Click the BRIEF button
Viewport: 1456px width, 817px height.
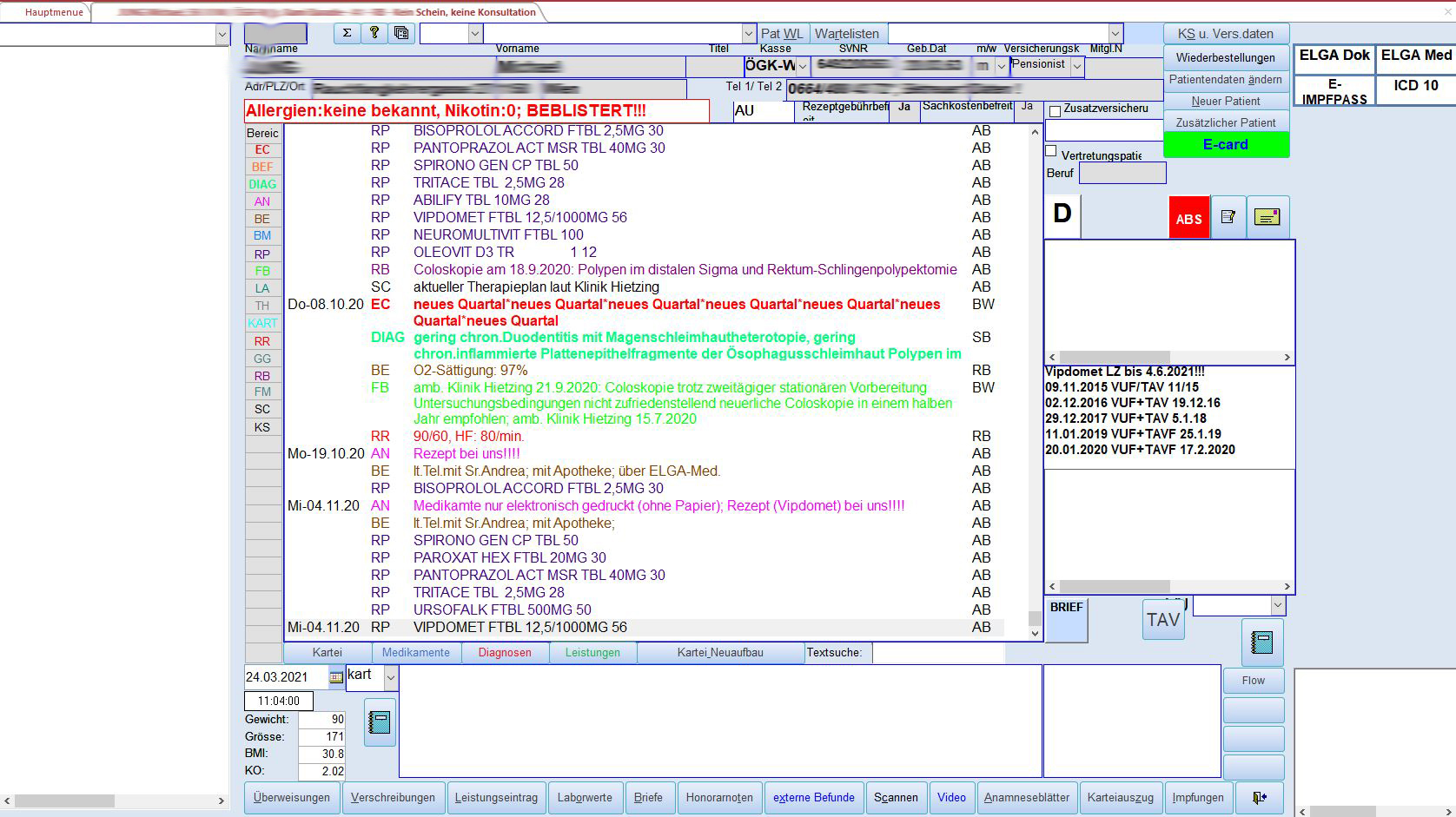click(x=1066, y=620)
